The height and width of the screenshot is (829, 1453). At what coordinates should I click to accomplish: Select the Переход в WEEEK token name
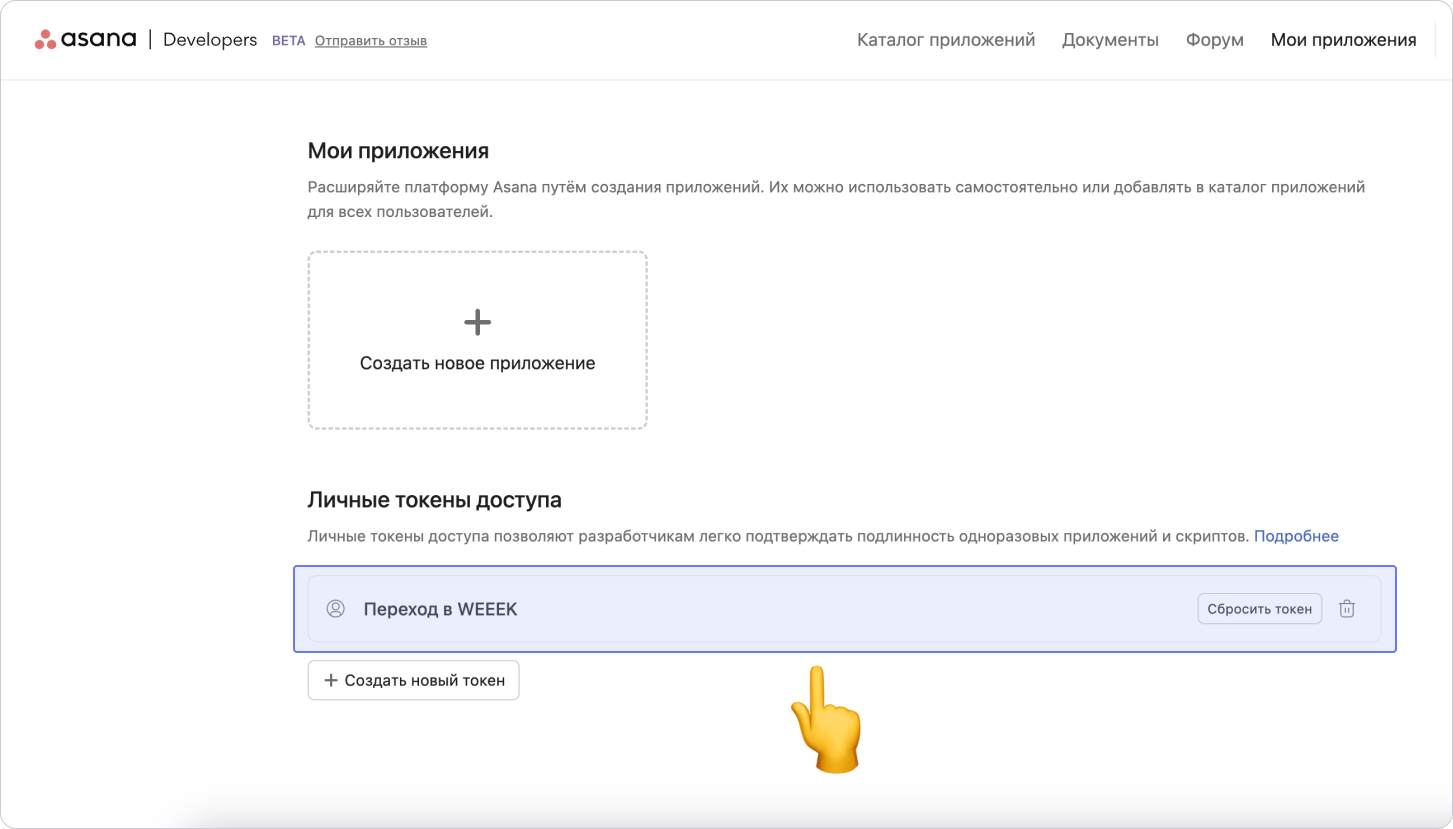click(440, 609)
